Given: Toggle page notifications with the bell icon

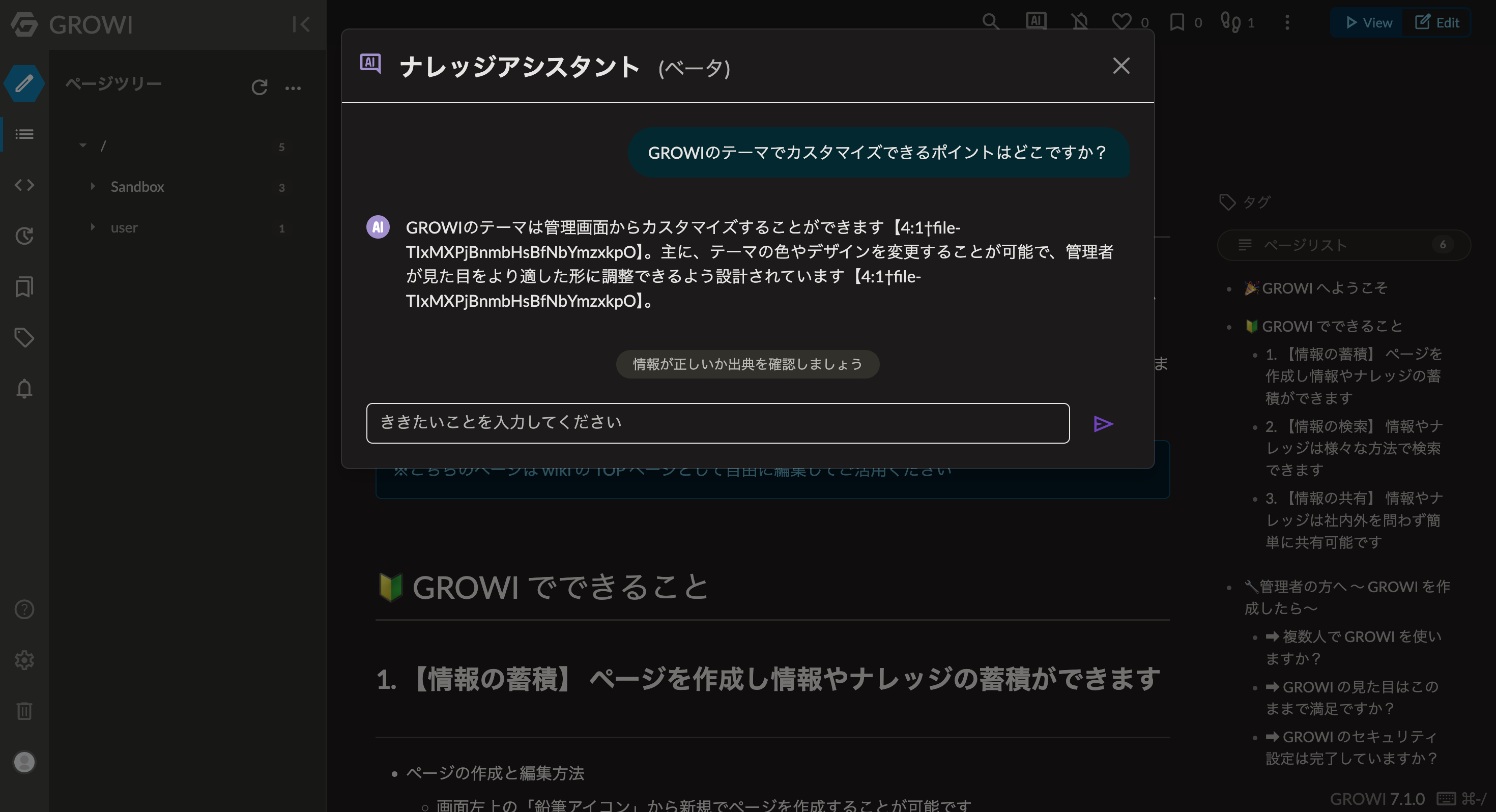Looking at the screenshot, I should tap(1080, 22).
